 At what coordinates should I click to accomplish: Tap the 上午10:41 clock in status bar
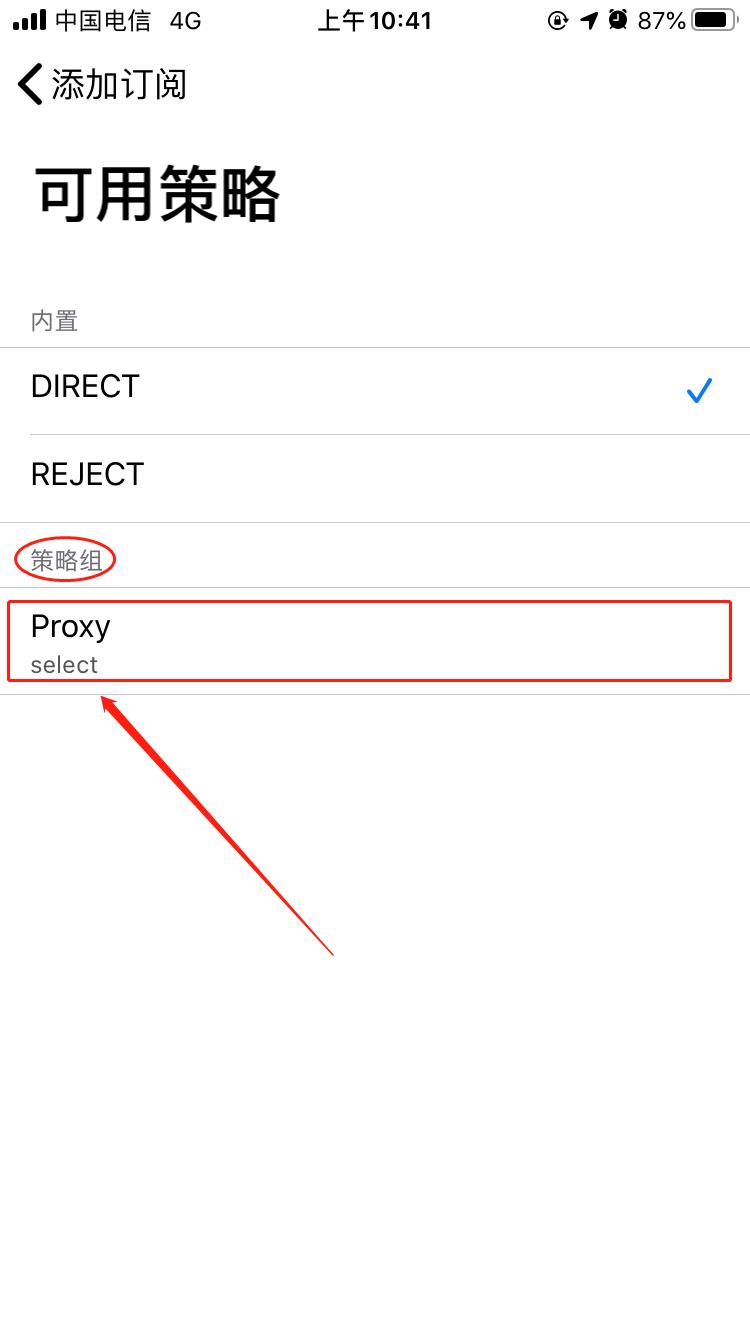(x=375, y=20)
